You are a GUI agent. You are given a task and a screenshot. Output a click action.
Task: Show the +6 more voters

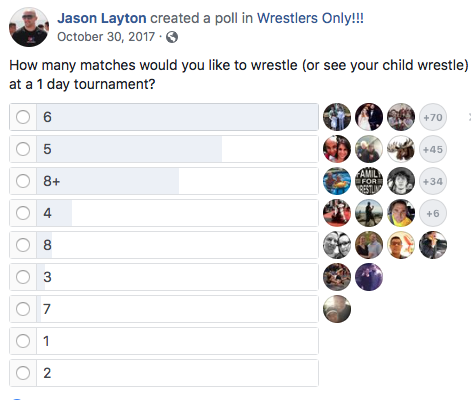[x=433, y=213]
